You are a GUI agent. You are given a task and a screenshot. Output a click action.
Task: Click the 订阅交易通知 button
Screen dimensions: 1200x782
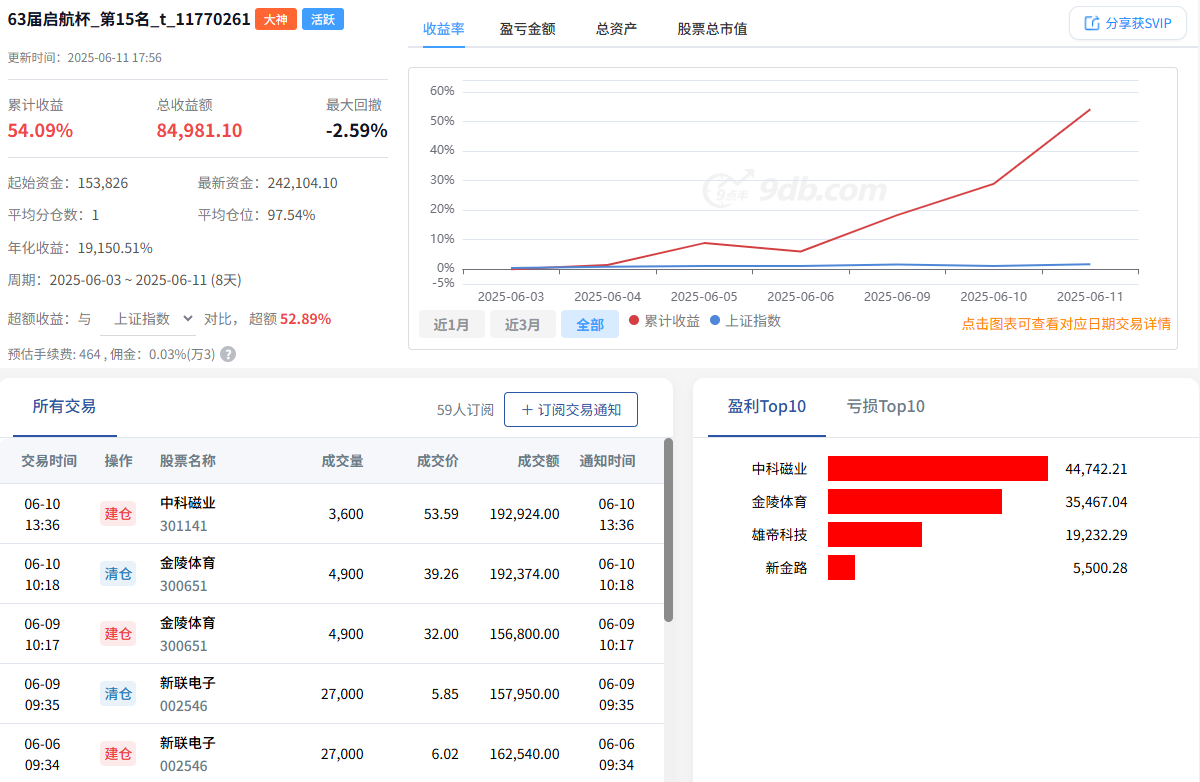(571, 409)
